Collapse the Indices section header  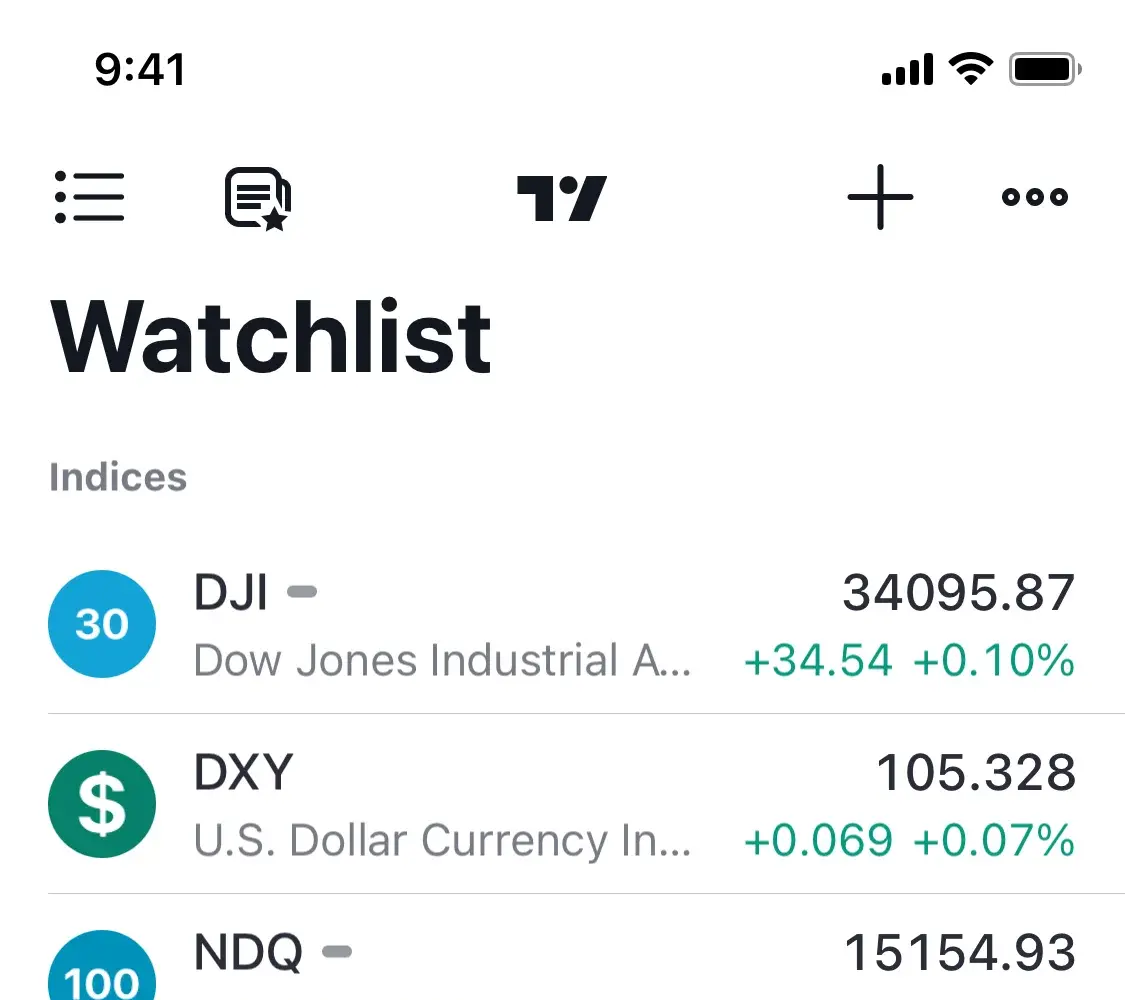coord(118,477)
